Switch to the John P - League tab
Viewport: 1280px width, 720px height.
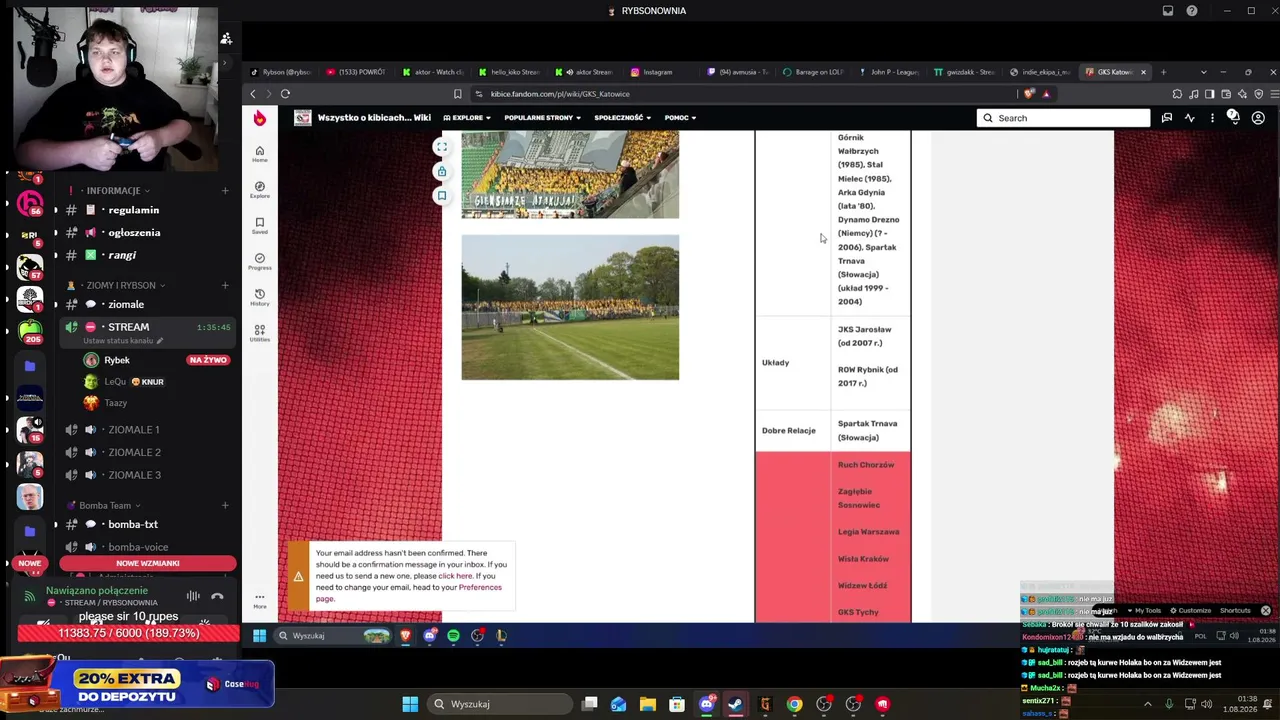click(x=888, y=72)
